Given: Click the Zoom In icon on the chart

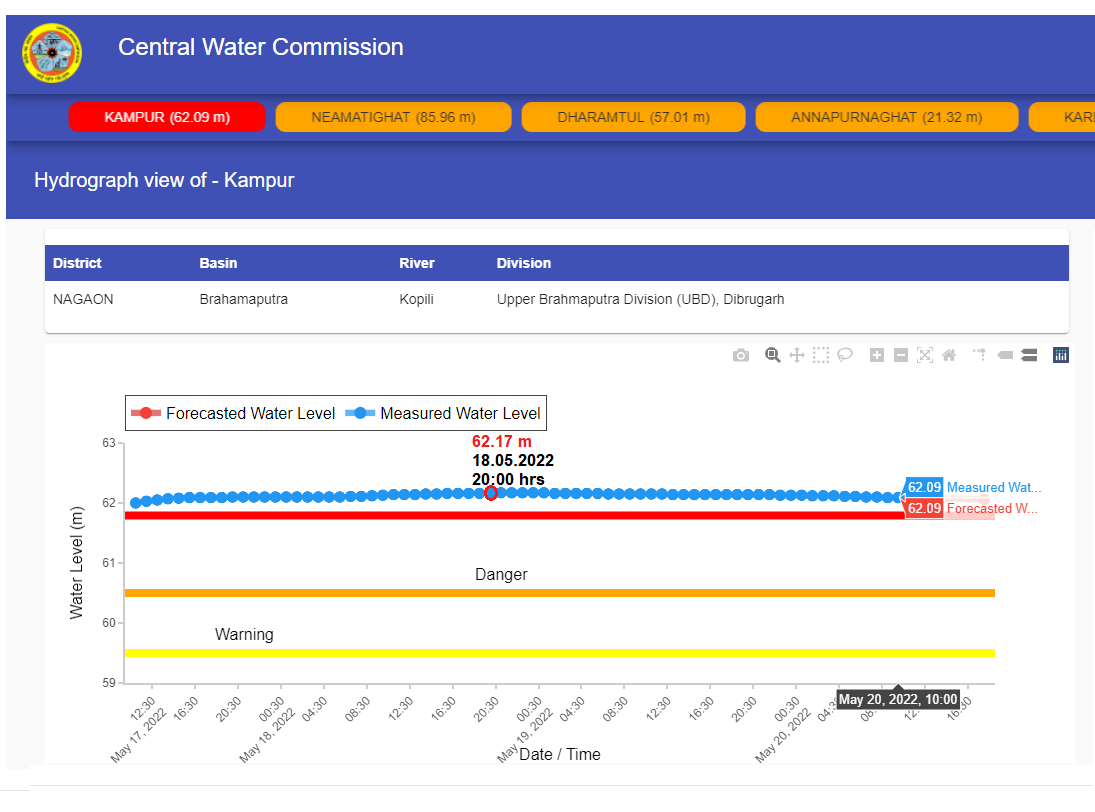Looking at the screenshot, I should pos(876,355).
